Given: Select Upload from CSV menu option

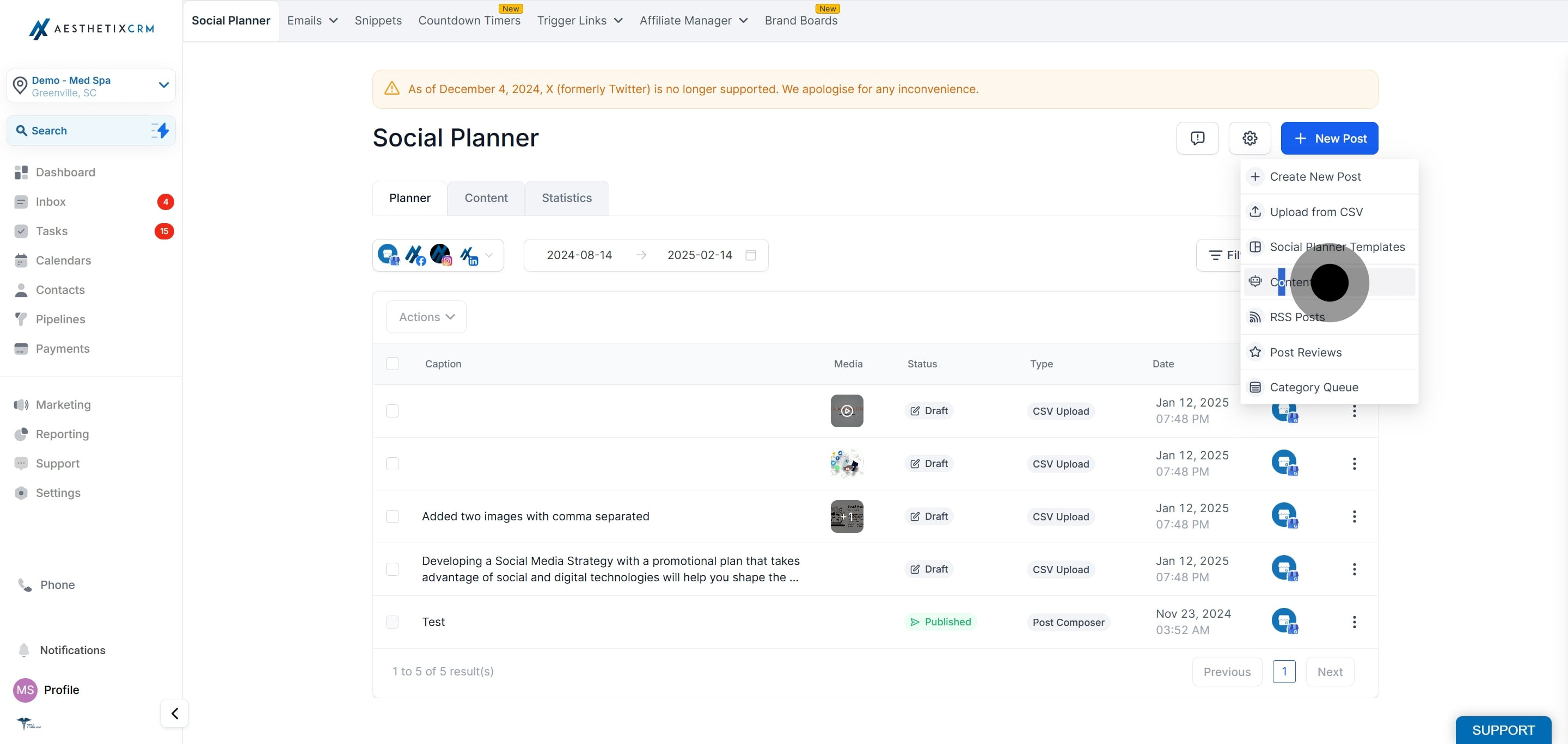Looking at the screenshot, I should (x=1315, y=212).
